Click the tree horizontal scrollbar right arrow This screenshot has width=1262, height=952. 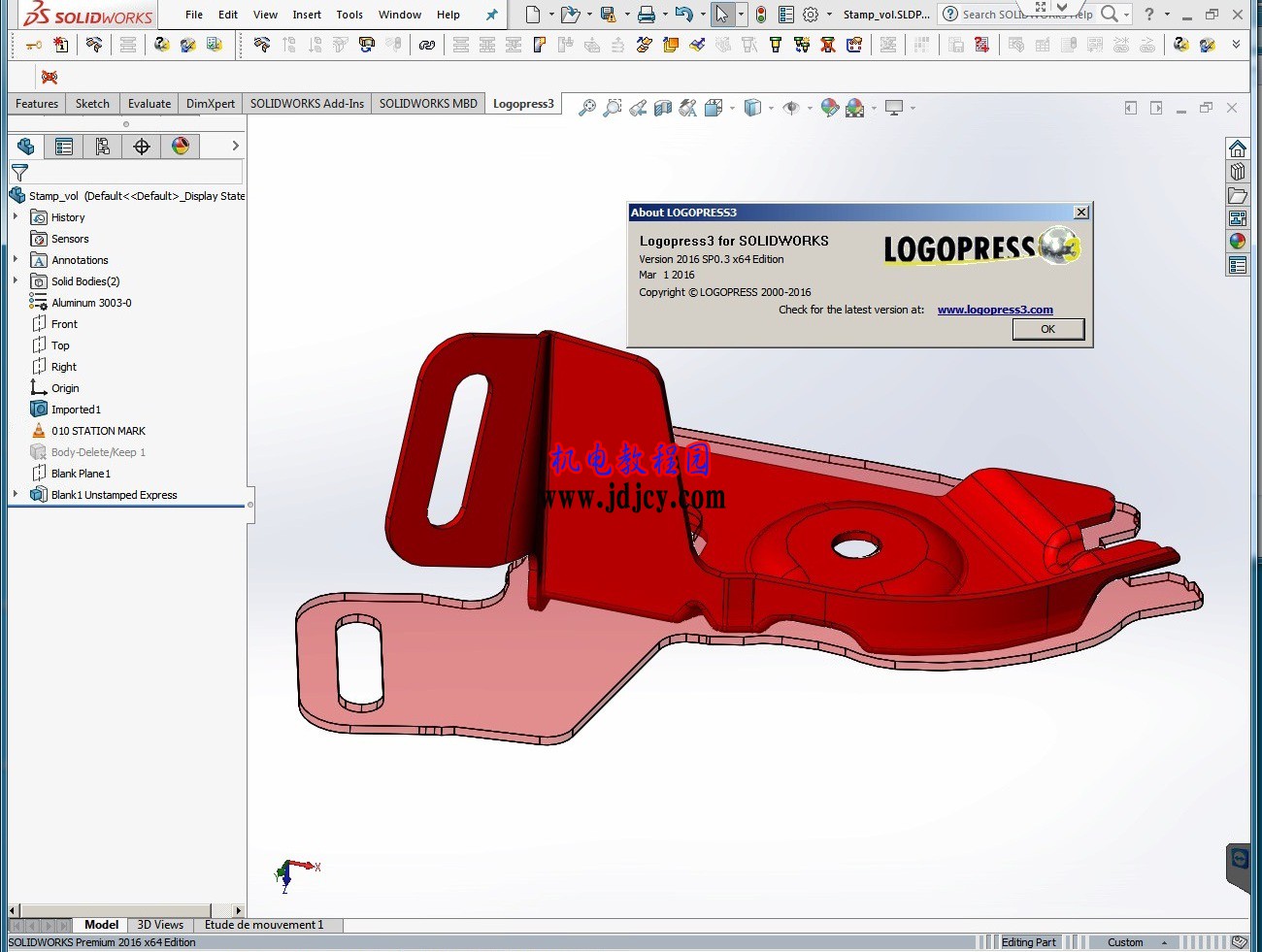pos(239,910)
